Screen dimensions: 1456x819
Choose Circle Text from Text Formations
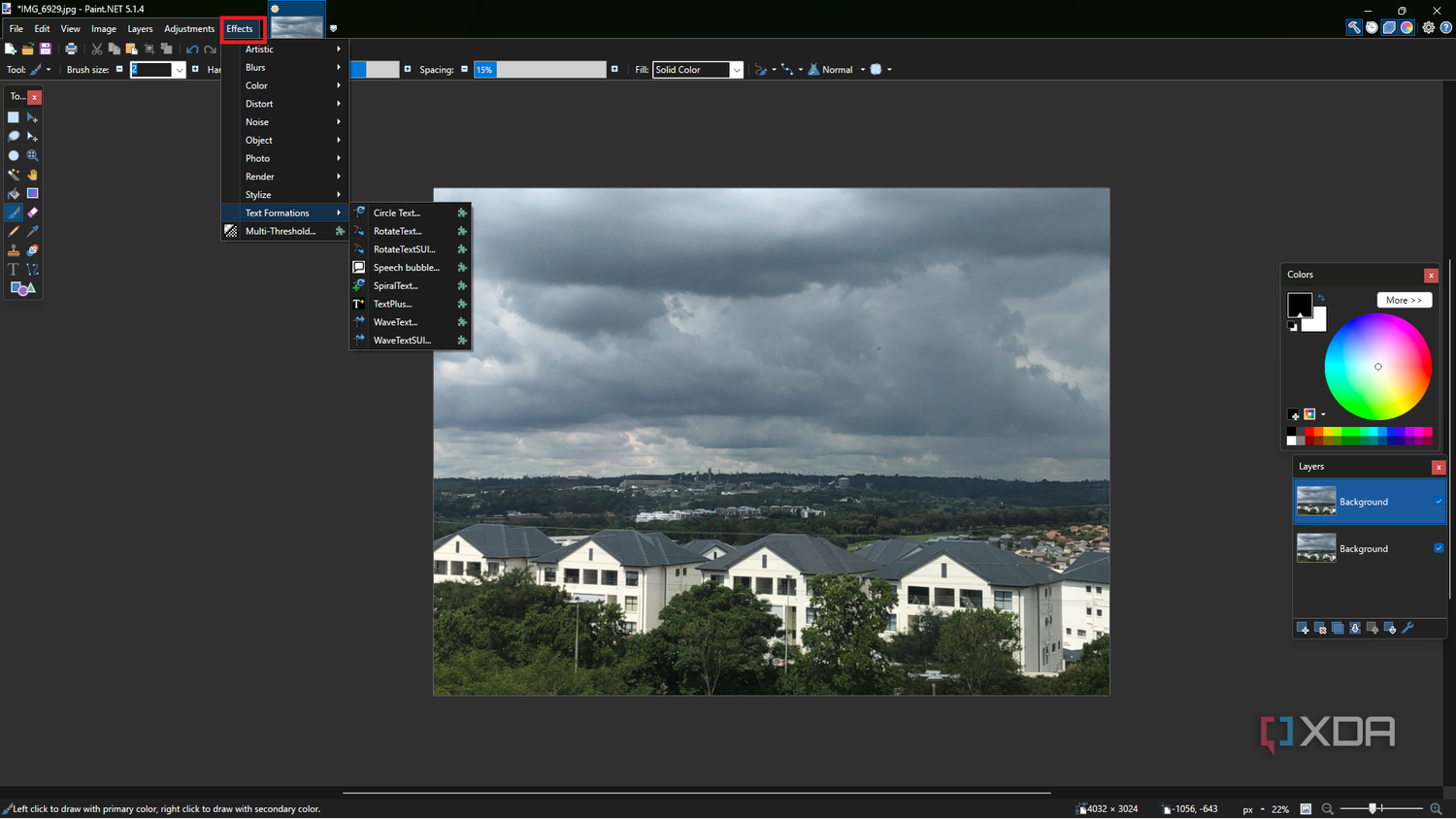click(411, 213)
